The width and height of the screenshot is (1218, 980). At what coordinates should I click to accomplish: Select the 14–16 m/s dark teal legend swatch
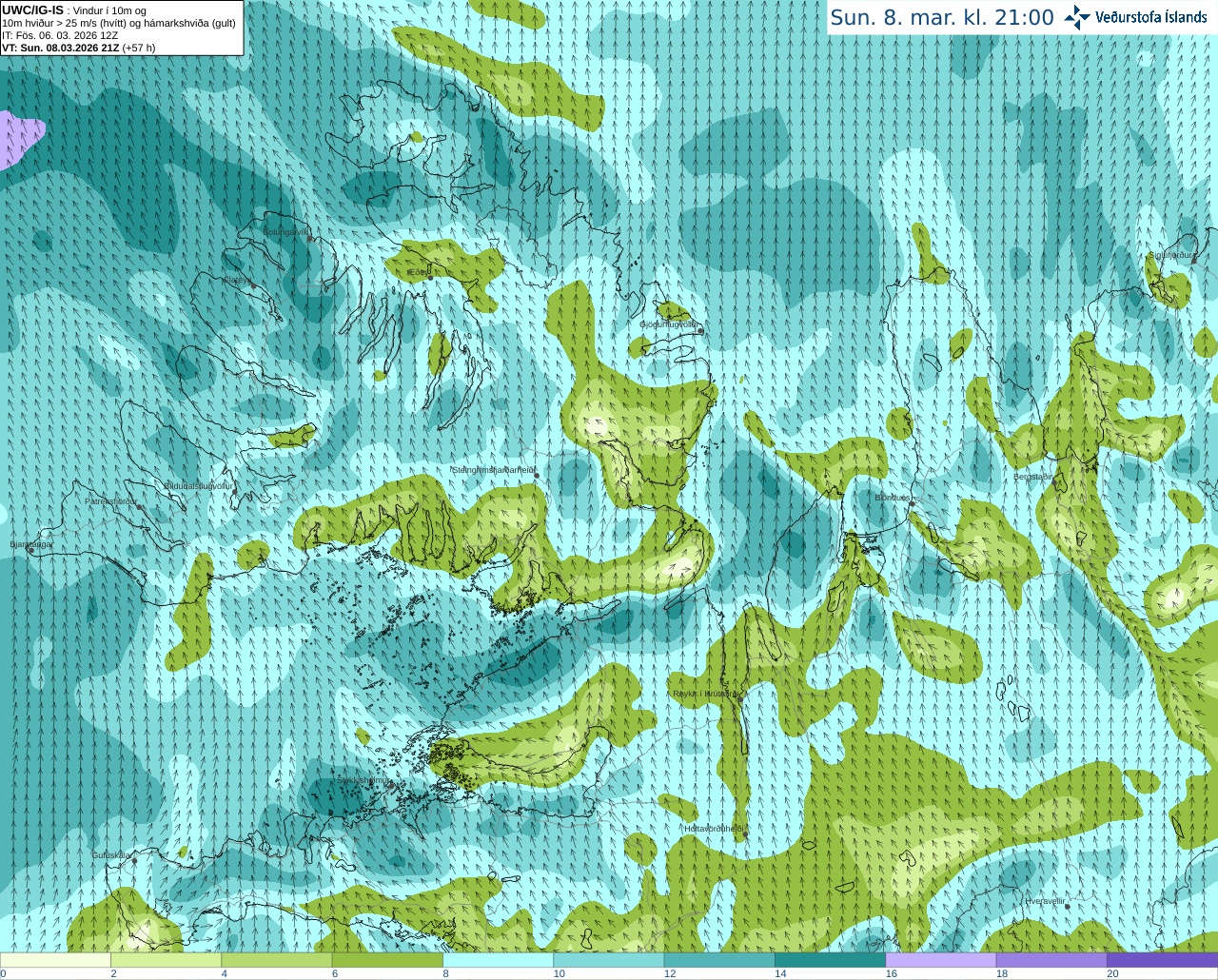coord(830,960)
